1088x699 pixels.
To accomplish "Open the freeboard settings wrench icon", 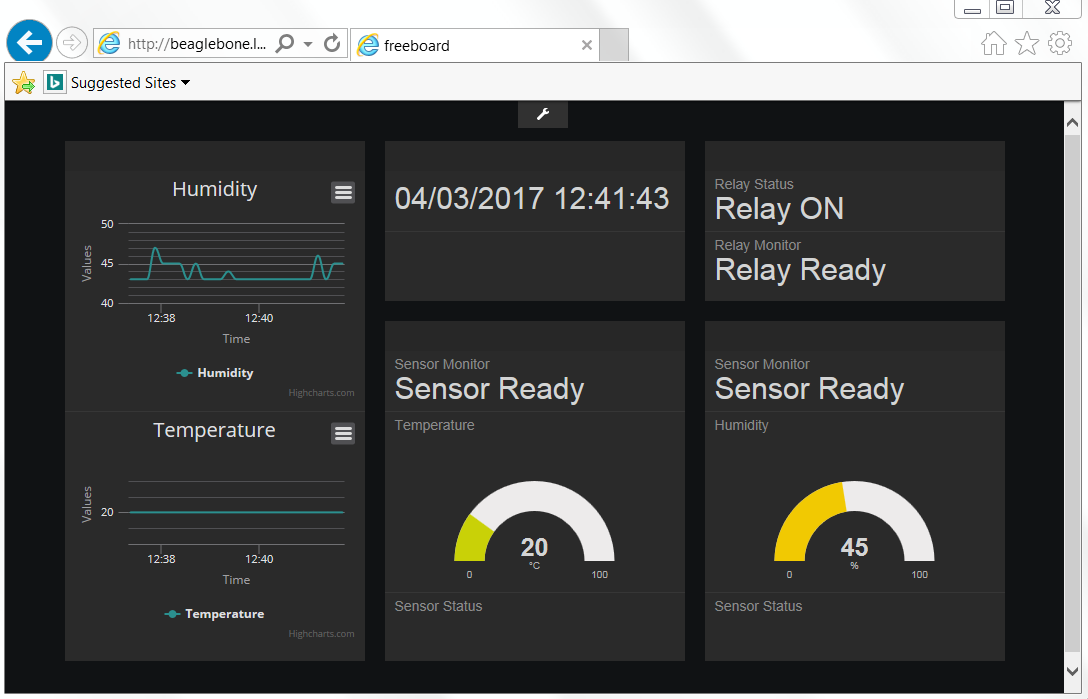I will (x=542, y=113).
